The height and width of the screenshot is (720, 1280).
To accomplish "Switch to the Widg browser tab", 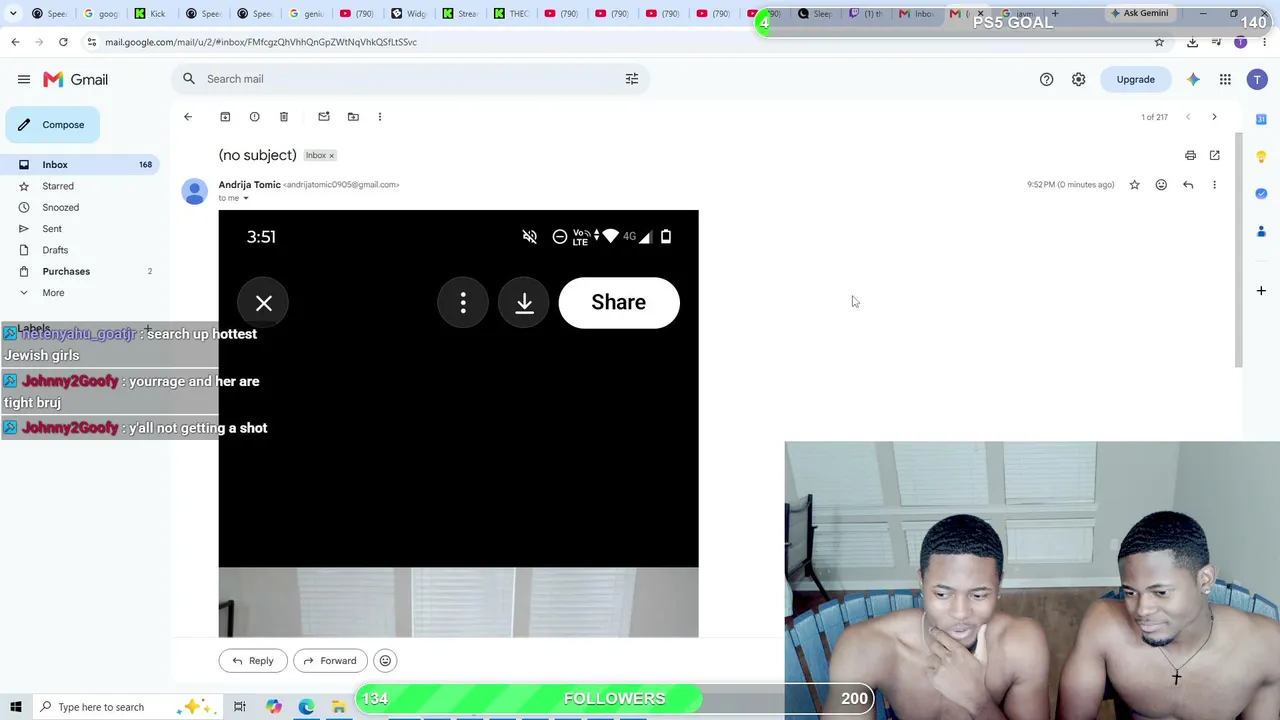I will coord(409,14).
